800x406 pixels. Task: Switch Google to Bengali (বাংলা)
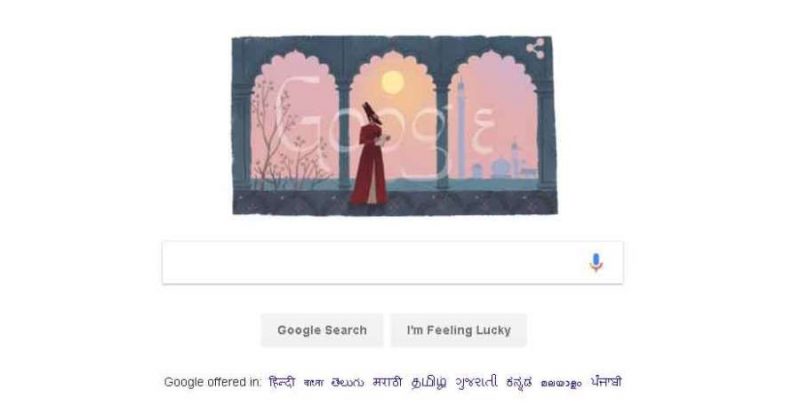[x=313, y=383]
